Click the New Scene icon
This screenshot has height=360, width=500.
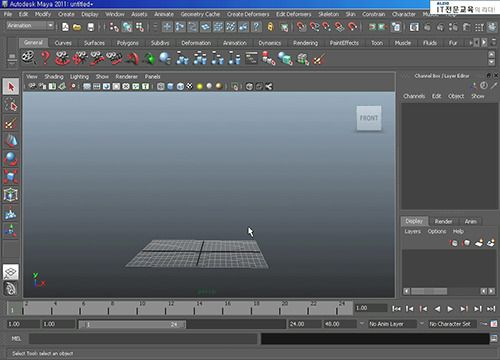pos(65,27)
